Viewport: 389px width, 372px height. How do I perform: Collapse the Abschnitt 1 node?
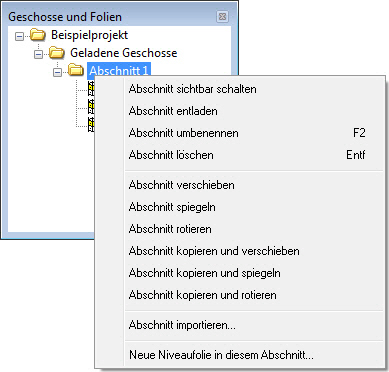point(57,71)
